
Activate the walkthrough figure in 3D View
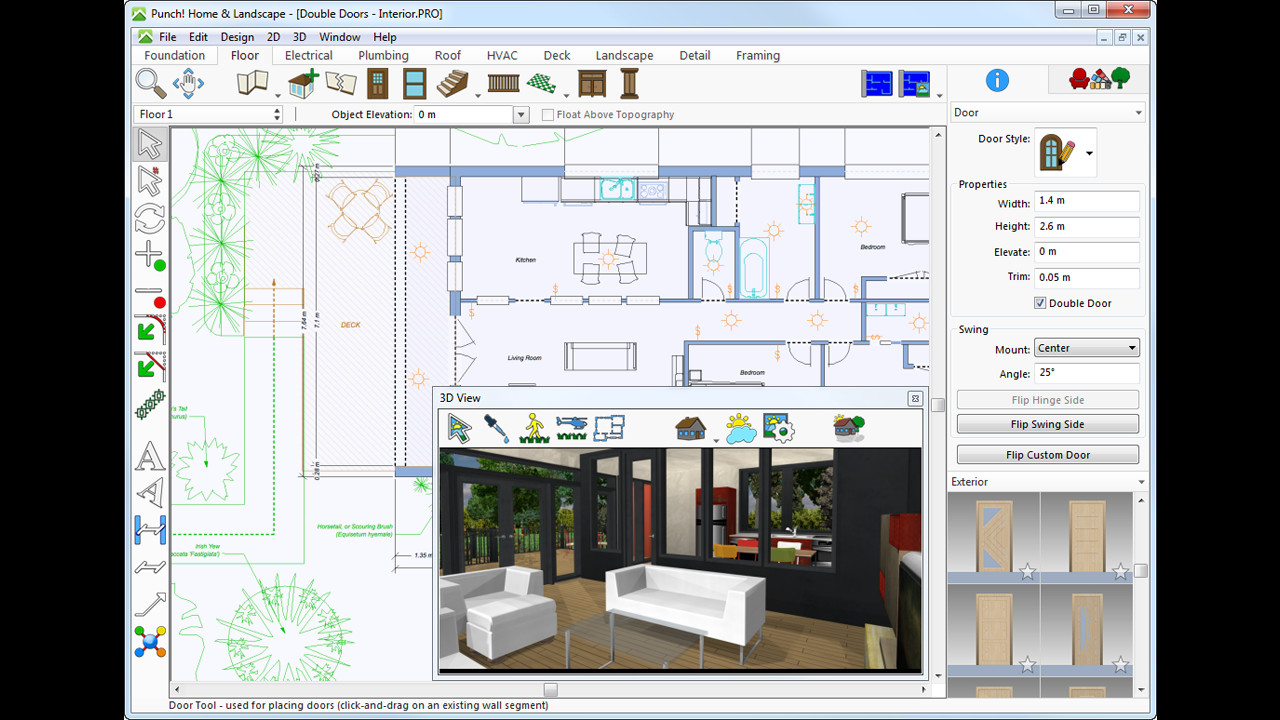click(532, 427)
